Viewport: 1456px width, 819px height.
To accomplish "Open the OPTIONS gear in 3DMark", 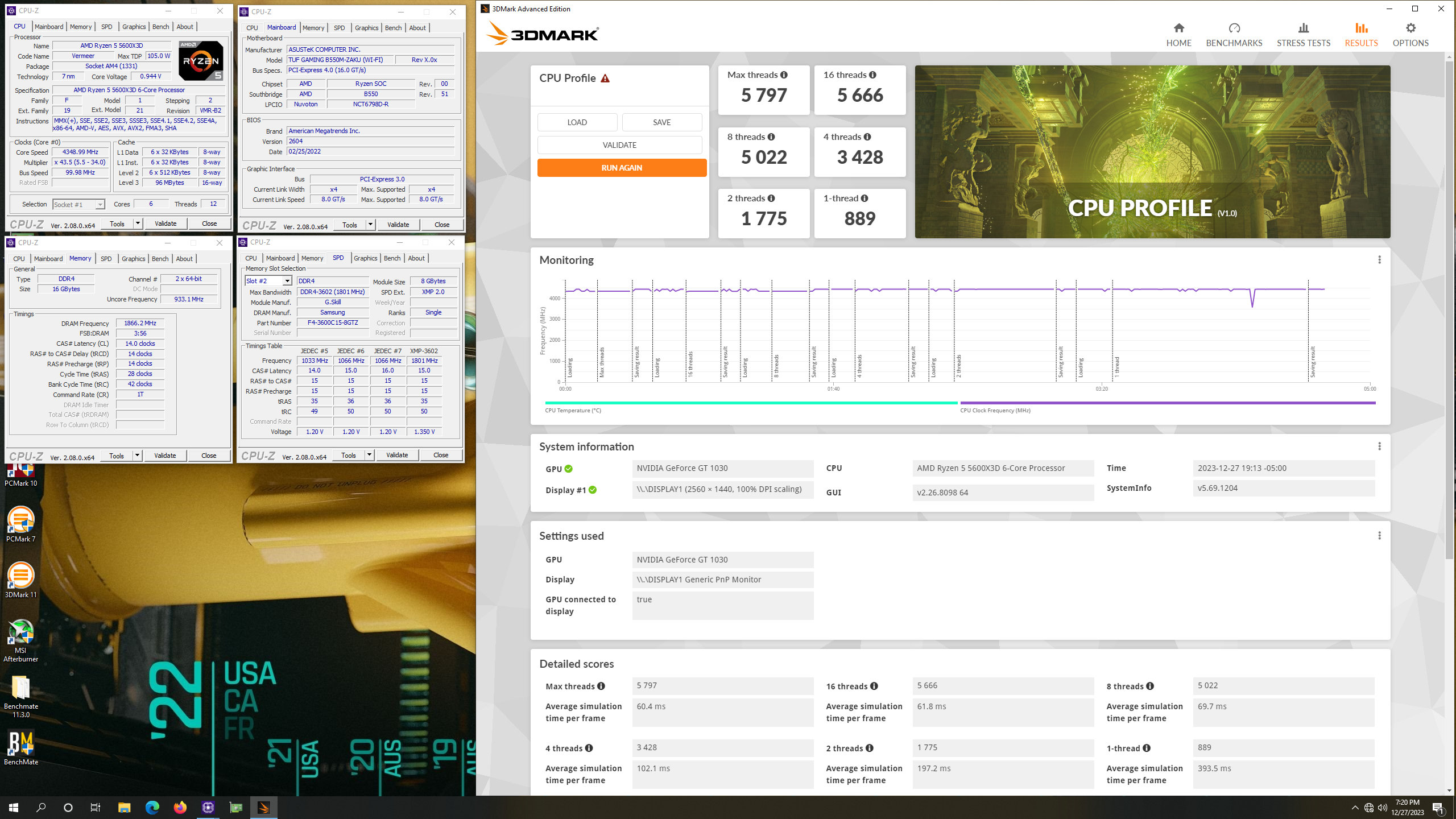I will pos(1410,34).
